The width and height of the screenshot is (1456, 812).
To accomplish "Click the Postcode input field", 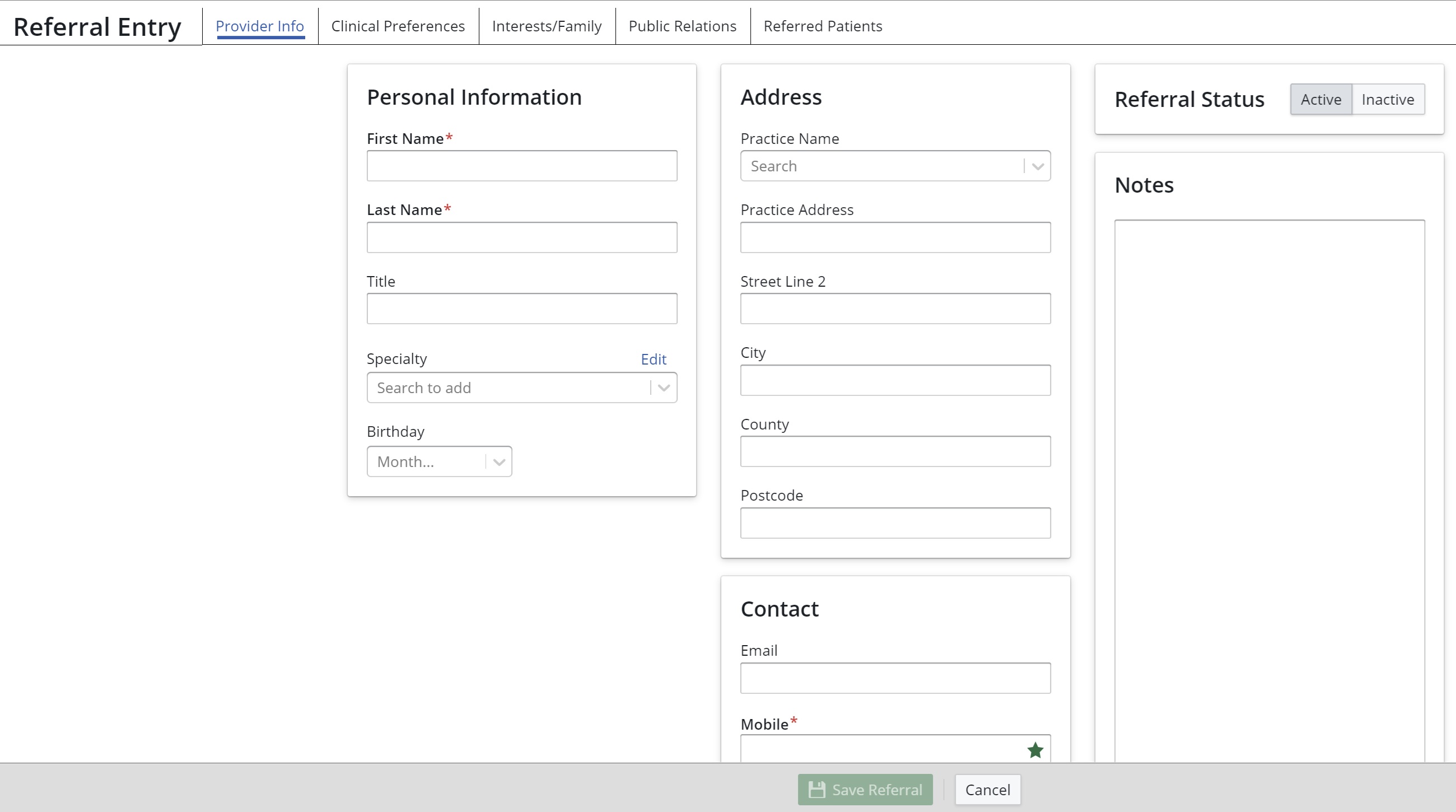I will [895, 523].
